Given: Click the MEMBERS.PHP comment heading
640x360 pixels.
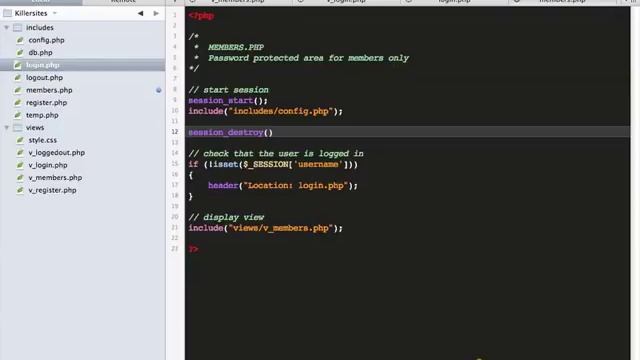Looking at the screenshot, I should pos(236,47).
